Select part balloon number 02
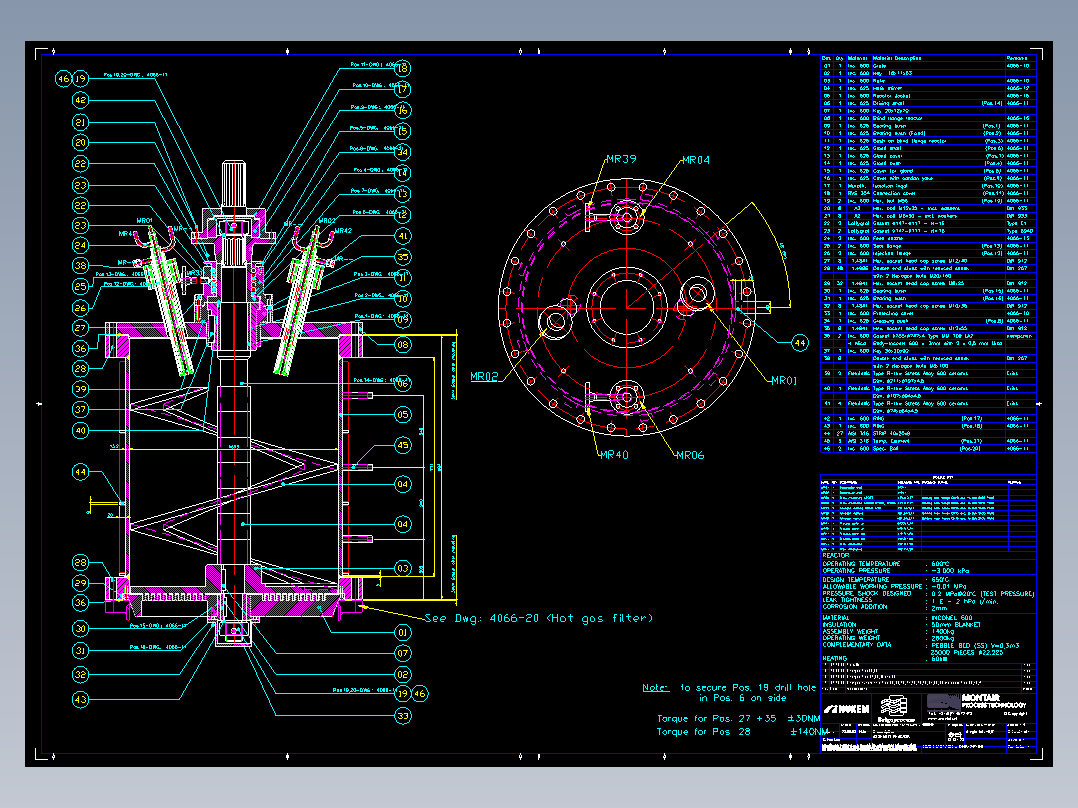 click(x=403, y=675)
